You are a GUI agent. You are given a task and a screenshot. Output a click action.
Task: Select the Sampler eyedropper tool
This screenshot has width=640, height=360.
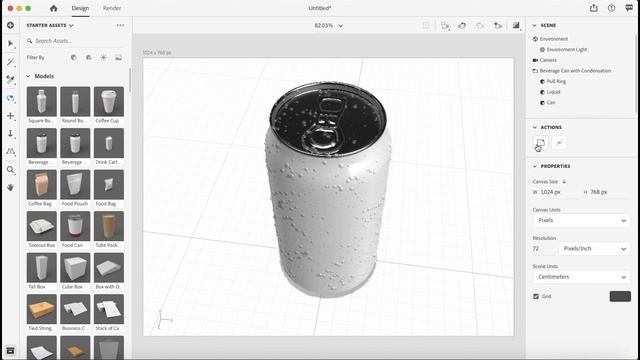pos(11,80)
